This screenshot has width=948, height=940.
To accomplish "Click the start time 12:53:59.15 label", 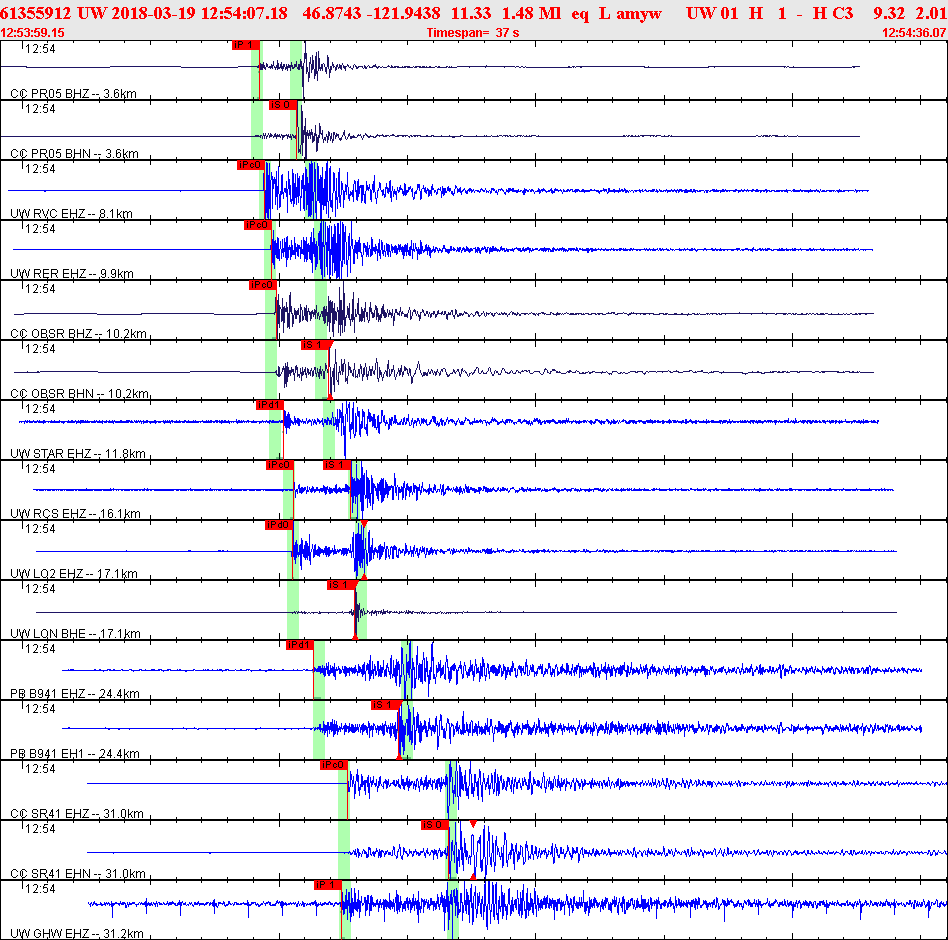I will [33, 33].
